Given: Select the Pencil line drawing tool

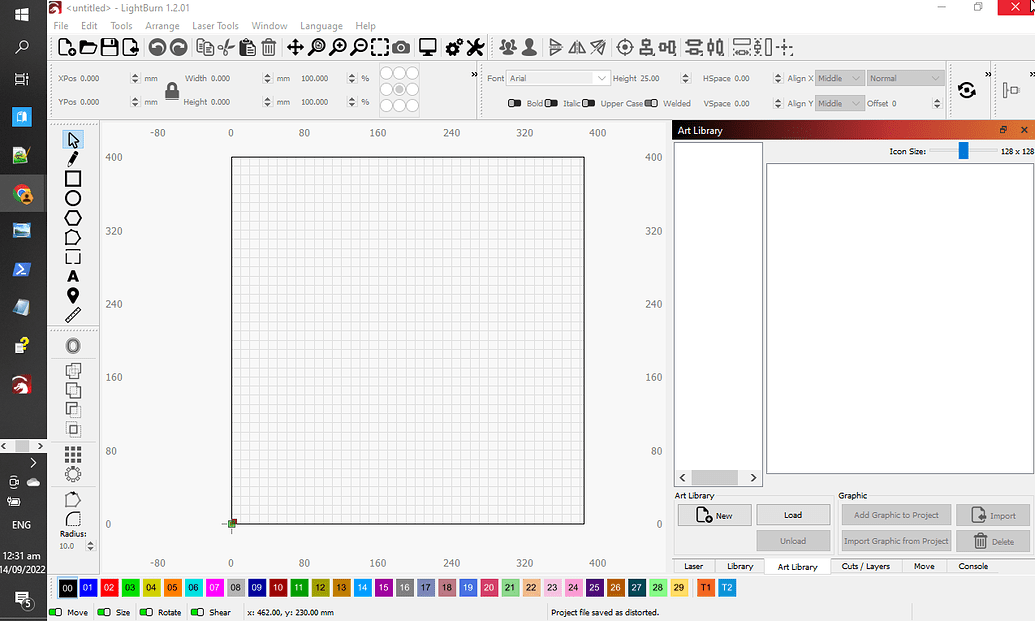Looking at the screenshot, I should coord(72,158).
